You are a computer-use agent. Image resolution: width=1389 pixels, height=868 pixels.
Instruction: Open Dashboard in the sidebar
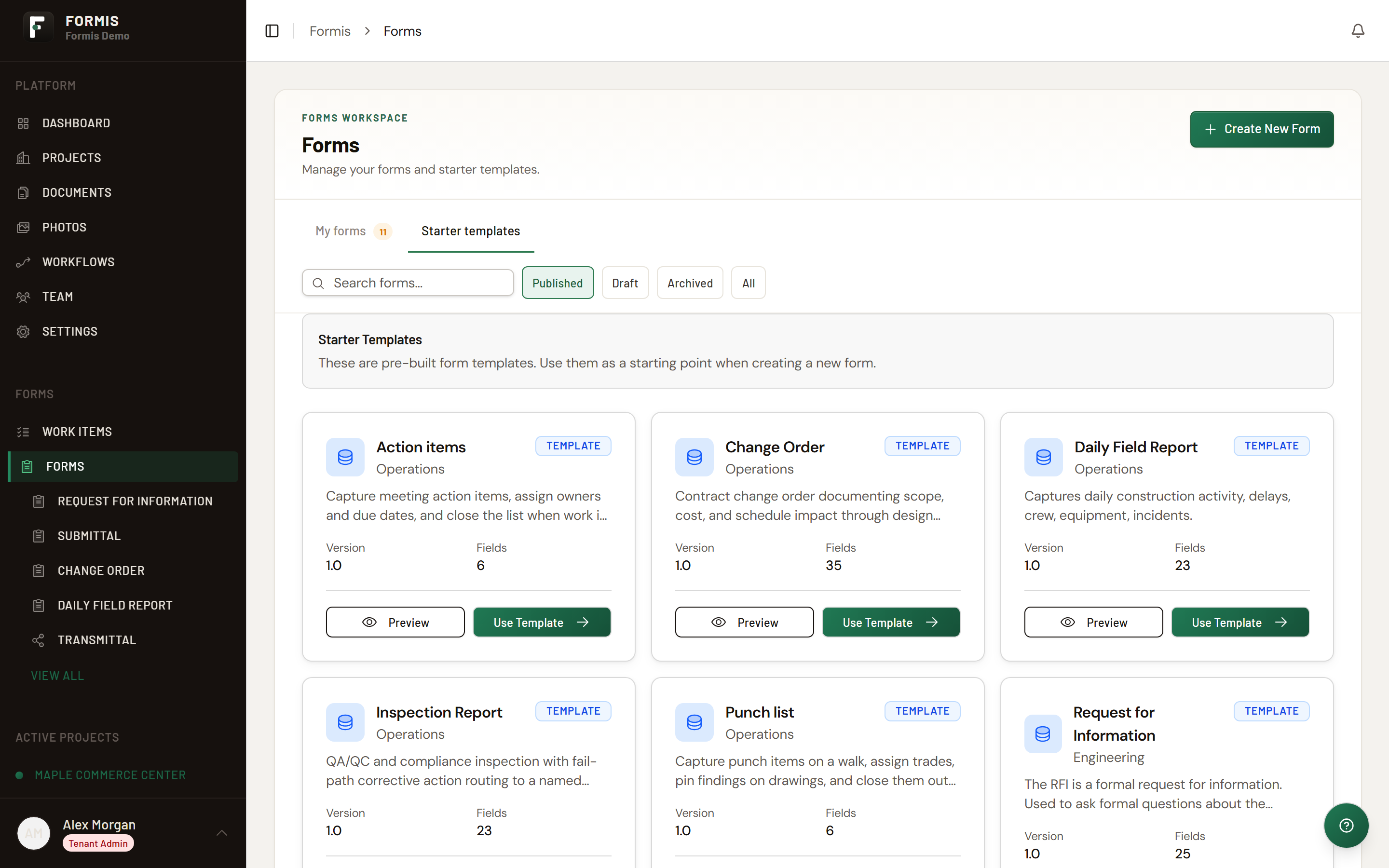click(x=123, y=123)
